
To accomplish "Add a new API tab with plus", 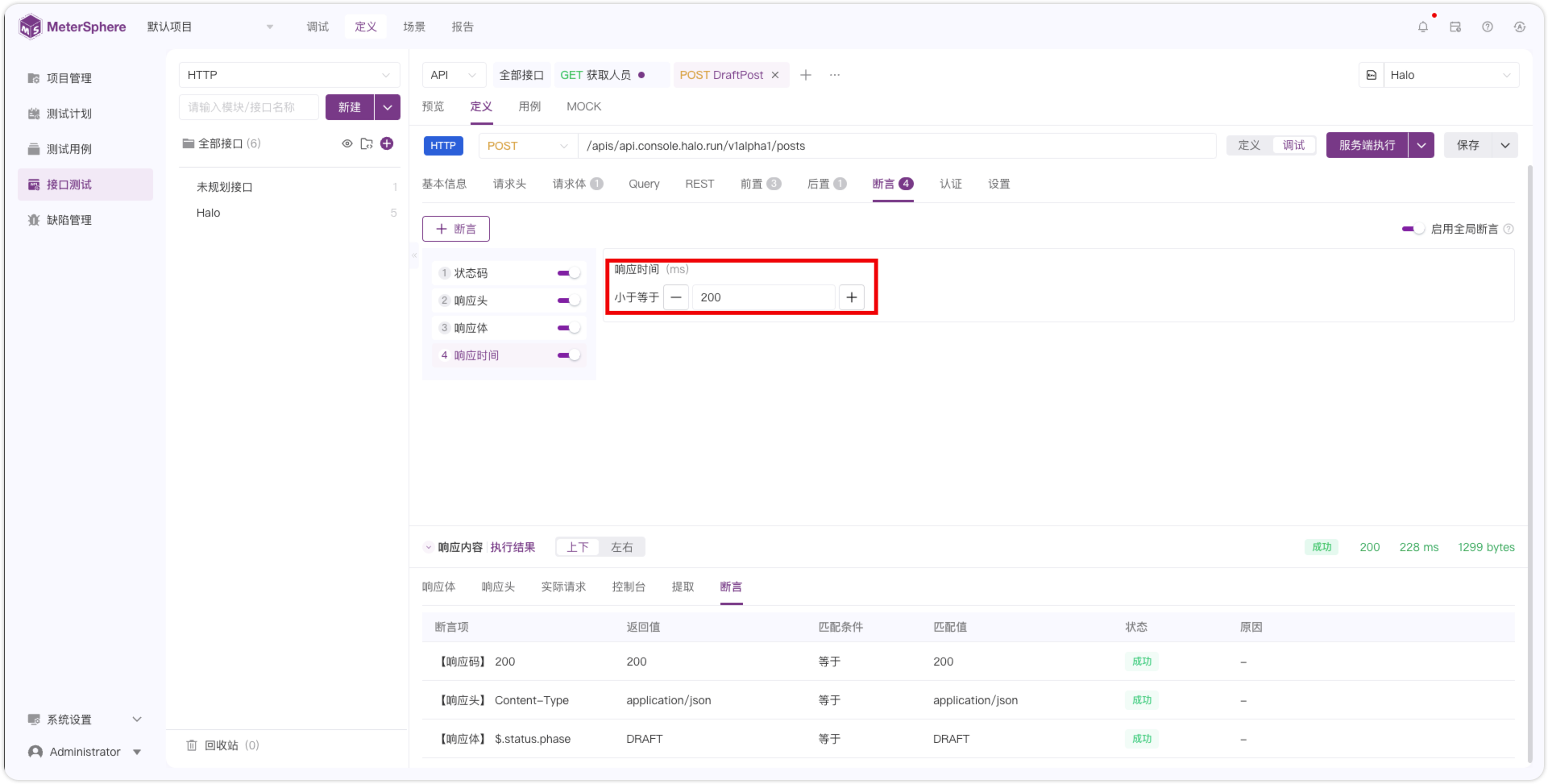I will [x=806, y=75].
